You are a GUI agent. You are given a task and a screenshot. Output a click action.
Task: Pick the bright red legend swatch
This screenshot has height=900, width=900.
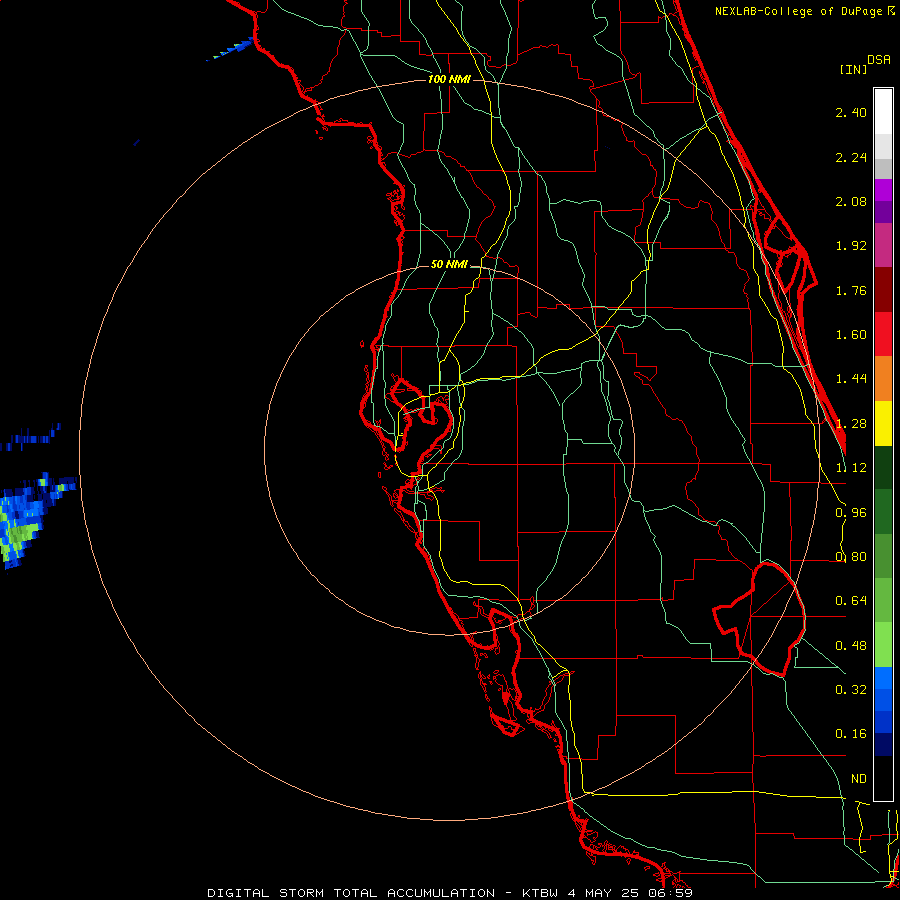coord(883,334)
